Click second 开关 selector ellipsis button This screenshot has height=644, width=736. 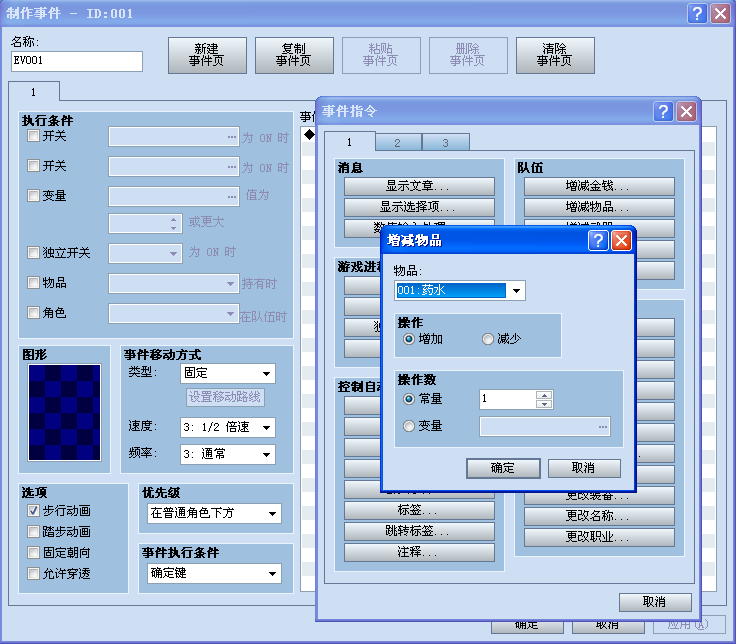232,167
